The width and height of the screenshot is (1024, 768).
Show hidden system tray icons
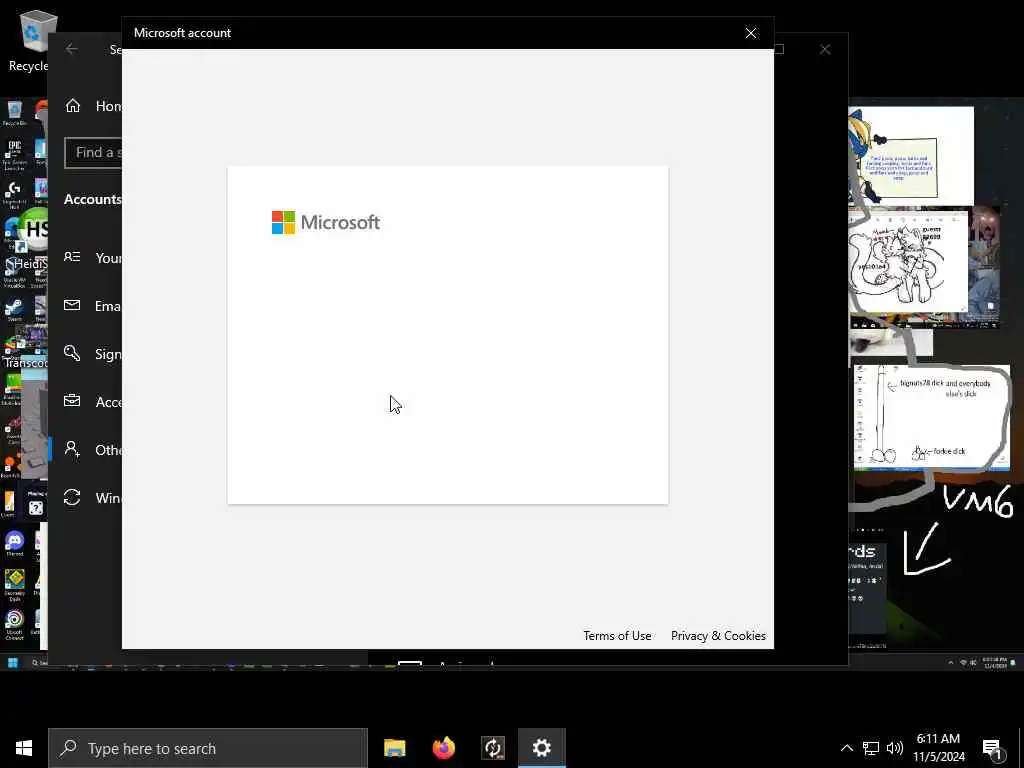pyautogui.click(x=846, y=748)
